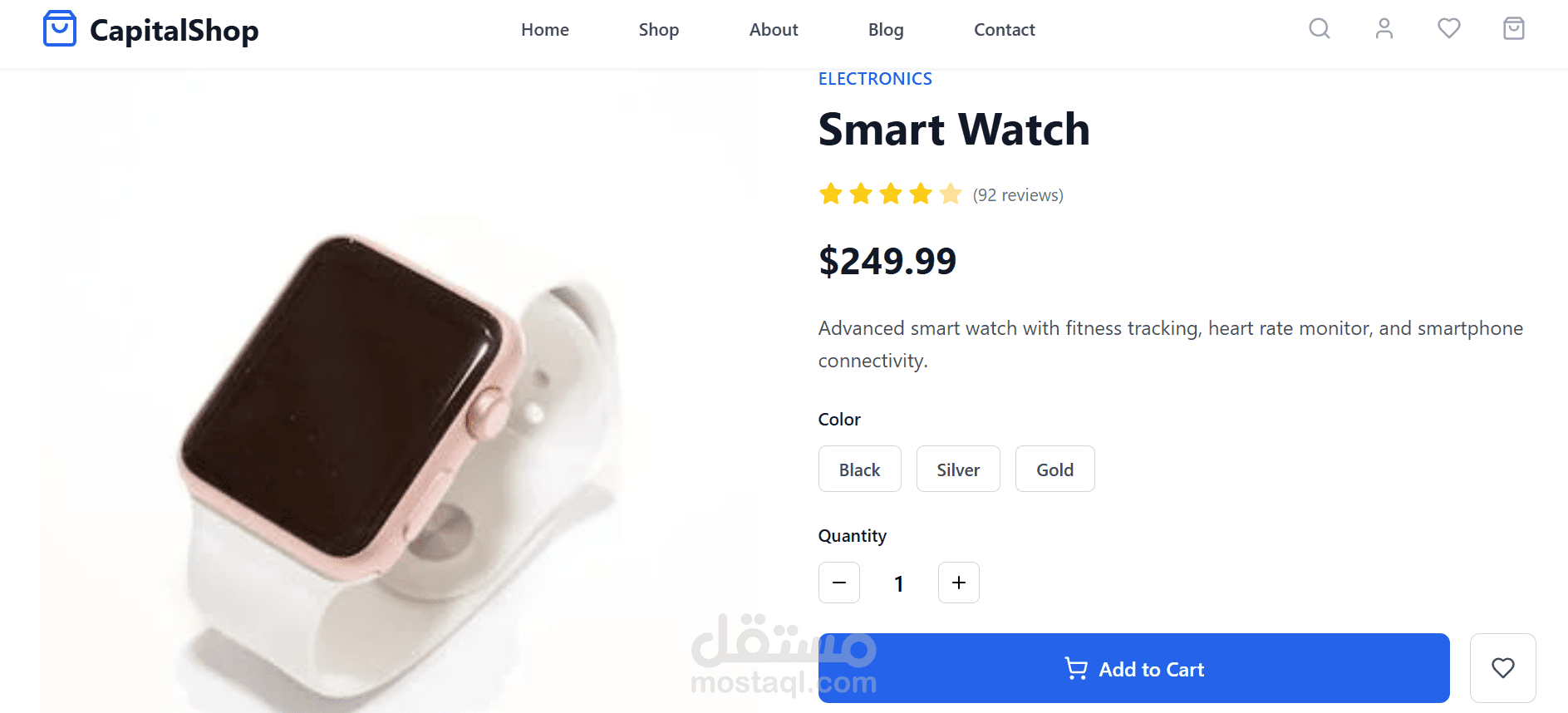Click the CapitalShop bag logo icon
This screenshot has width=1568, height=713.
click(60, 29)
